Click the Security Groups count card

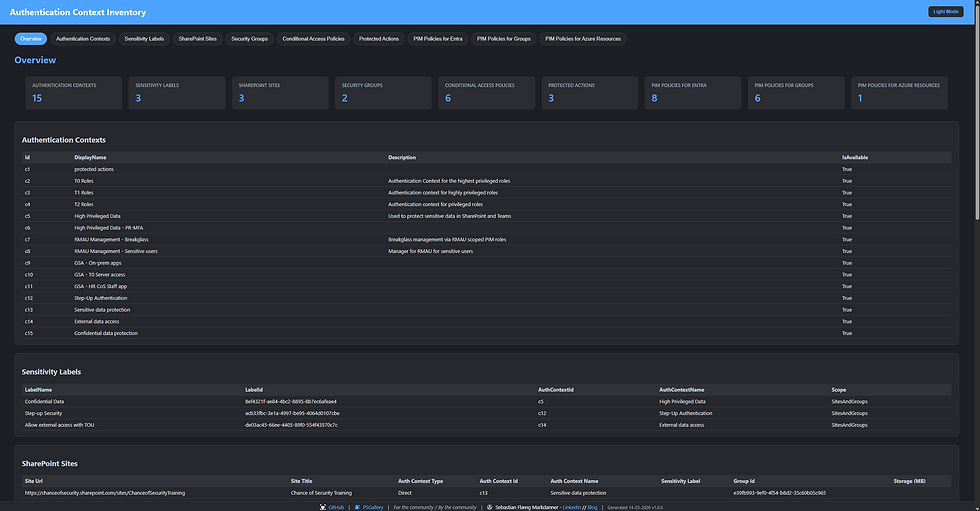383,93
